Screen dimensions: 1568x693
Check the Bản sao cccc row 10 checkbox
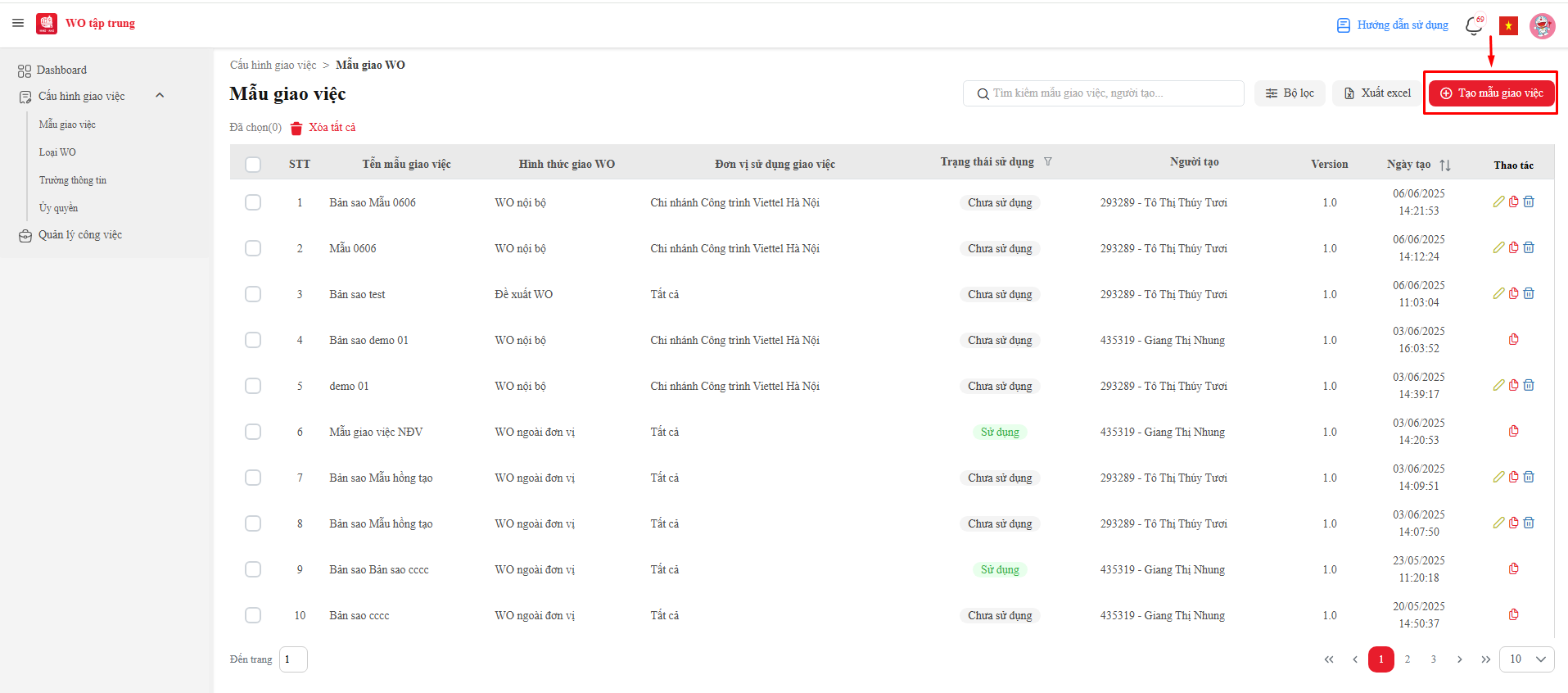253,615
